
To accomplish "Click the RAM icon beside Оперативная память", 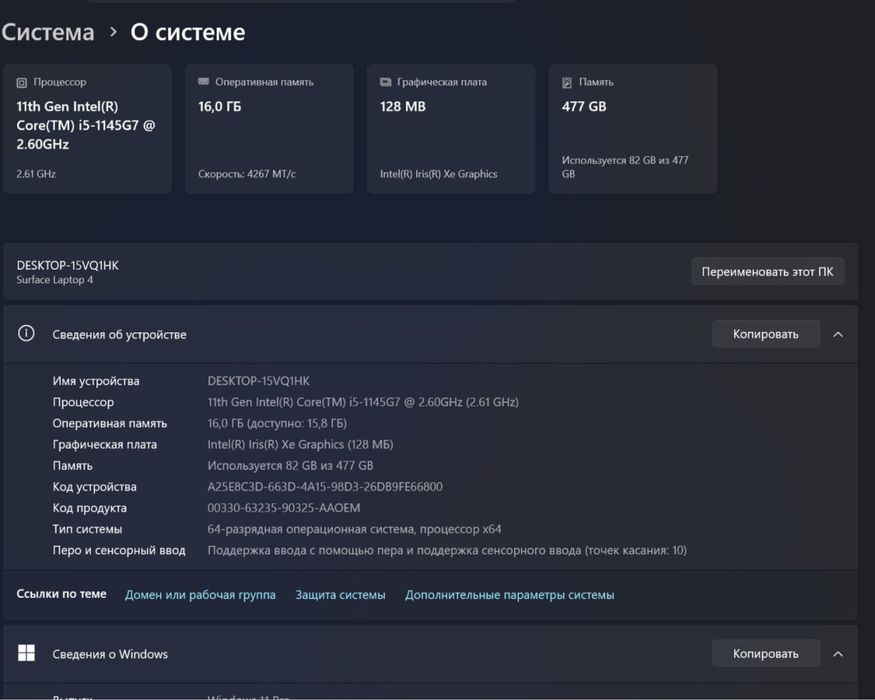I will click(203, 81).
